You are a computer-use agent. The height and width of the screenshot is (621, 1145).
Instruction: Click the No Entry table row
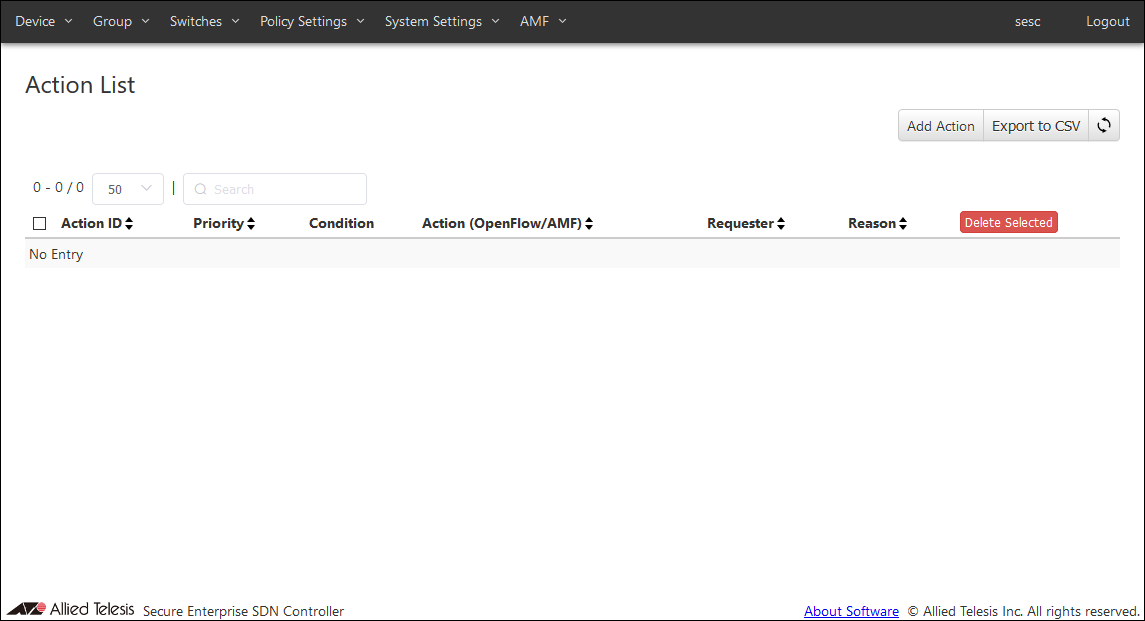click(572, 254)
